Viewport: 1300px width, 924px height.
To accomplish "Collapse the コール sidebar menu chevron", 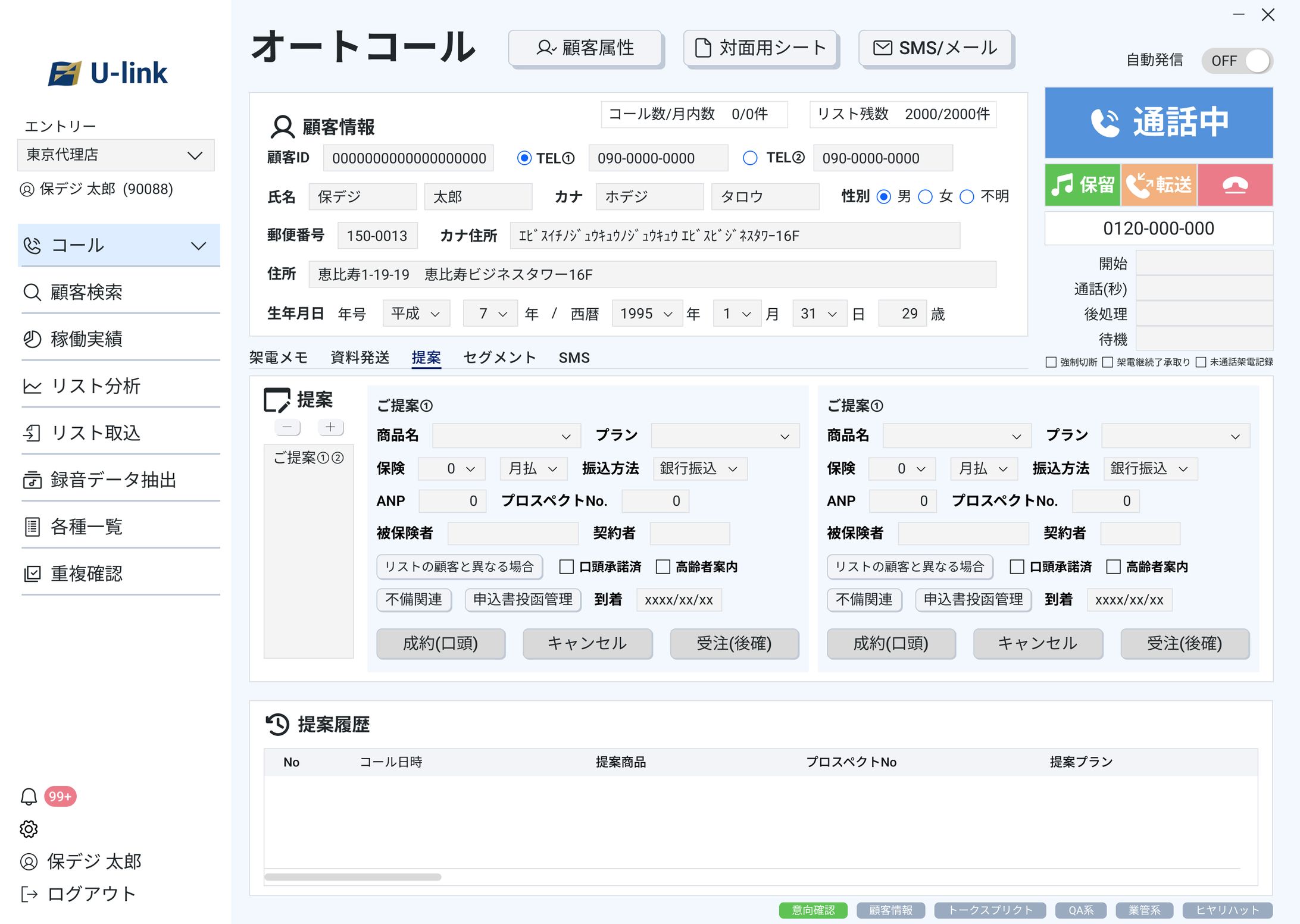I will tap(198, 245).
